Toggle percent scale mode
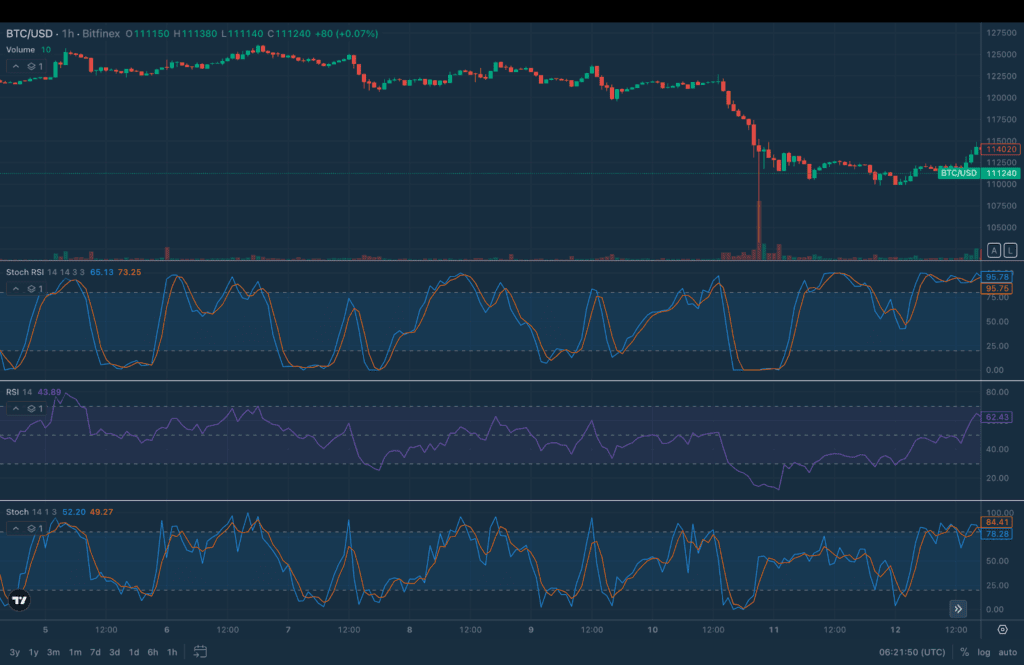This screenshot has width=1024, height=665. 964,652
